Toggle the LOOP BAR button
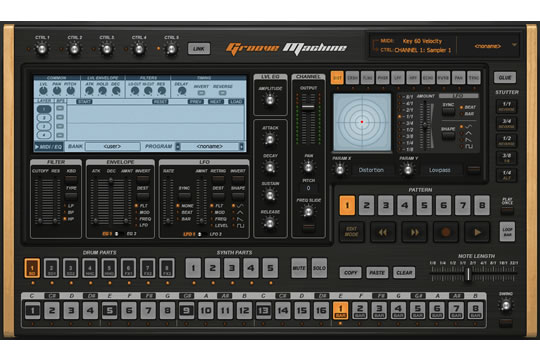This screenshot has height=360, width=540. [x=507, y=232]
